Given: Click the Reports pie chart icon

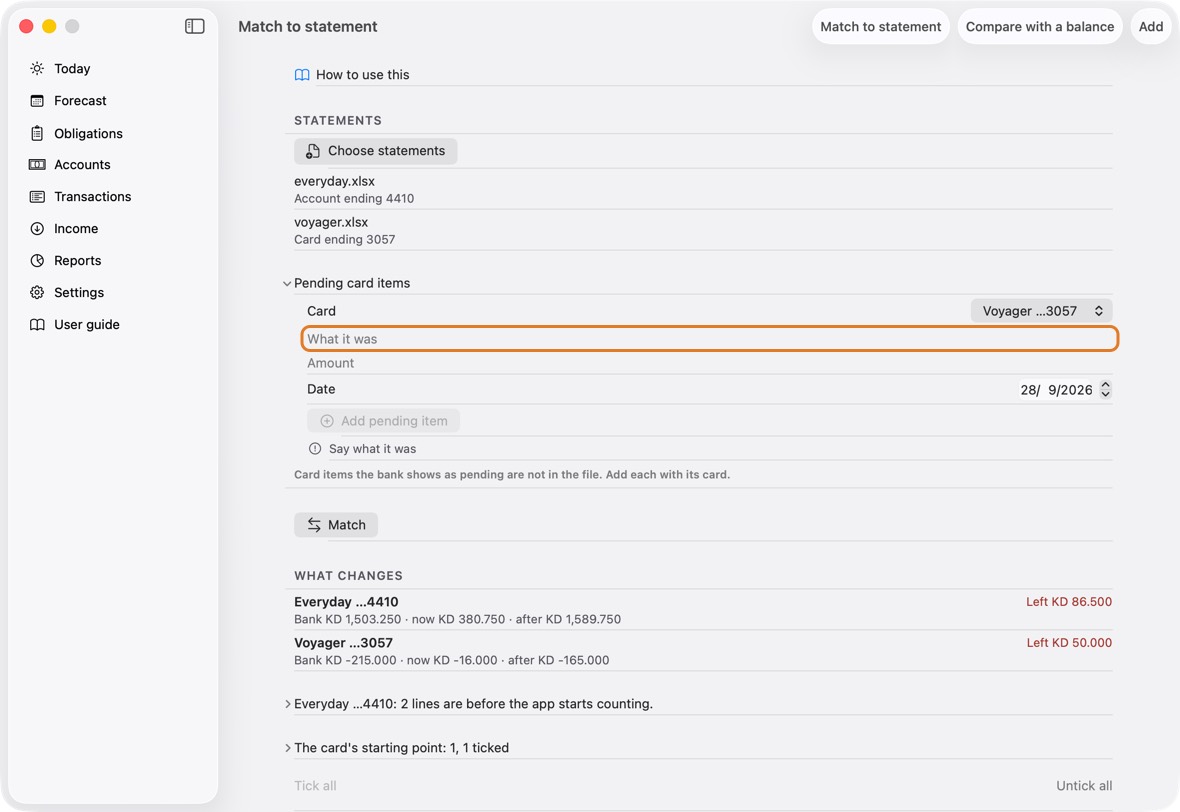Looking at the screenshot, I should pyautogui.click(x=37, y=260).
